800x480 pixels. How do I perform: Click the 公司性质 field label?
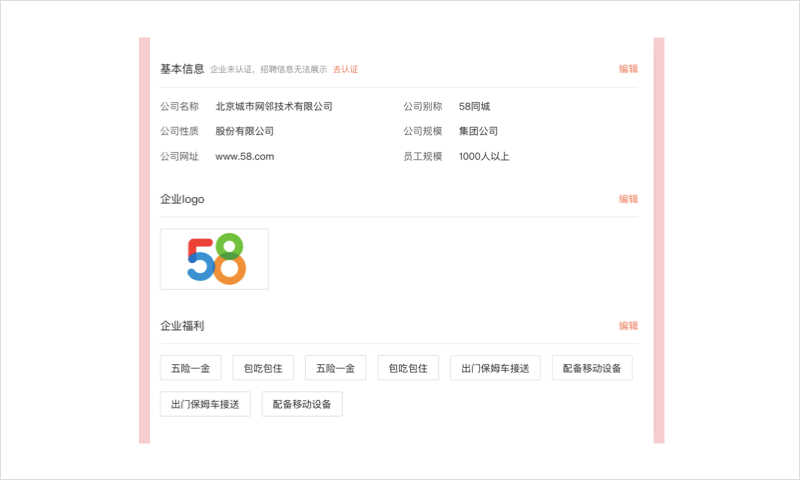pyautogui.click(x=179, y=131)
